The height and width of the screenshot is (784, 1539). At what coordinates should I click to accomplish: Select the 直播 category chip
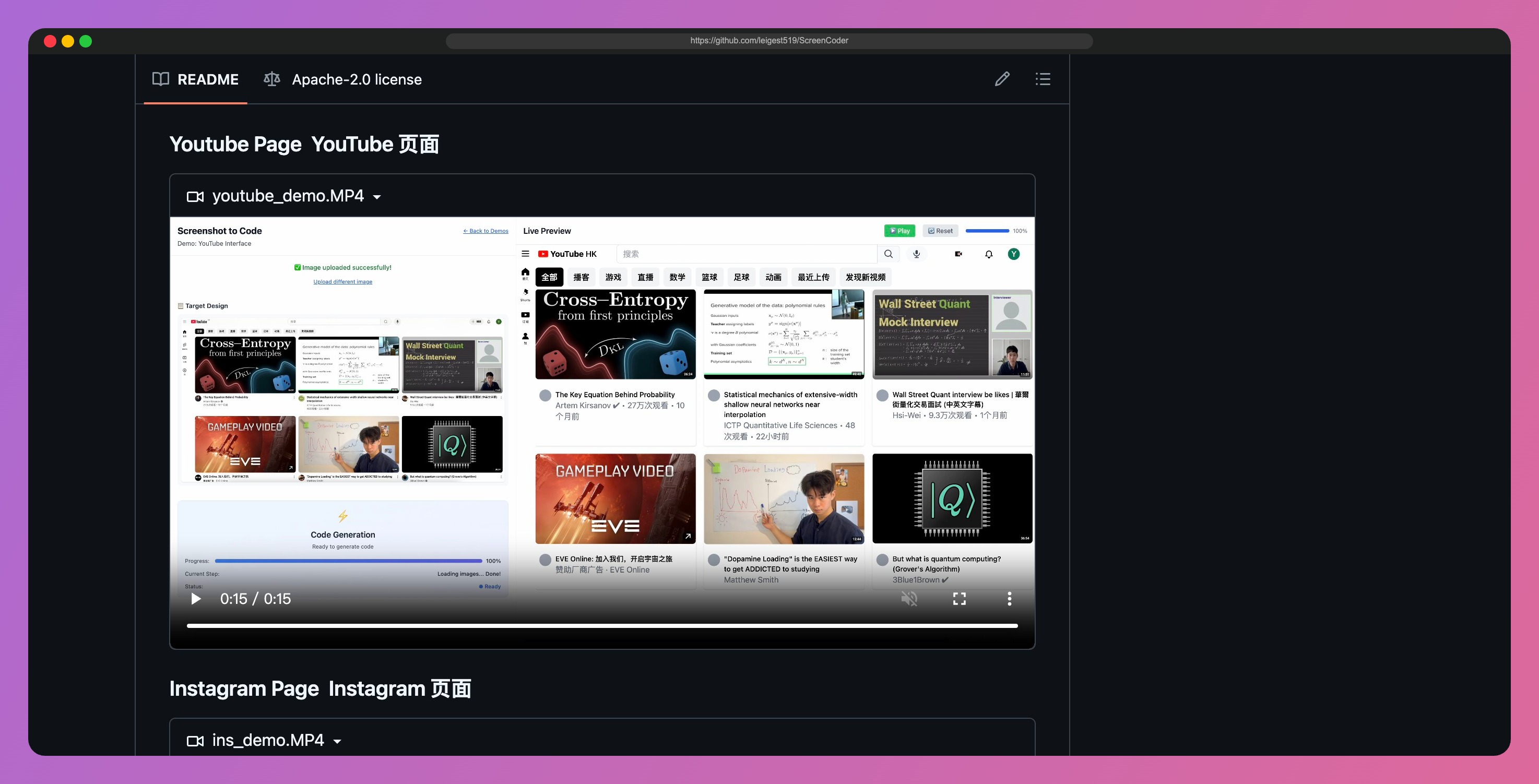point(646,277)
